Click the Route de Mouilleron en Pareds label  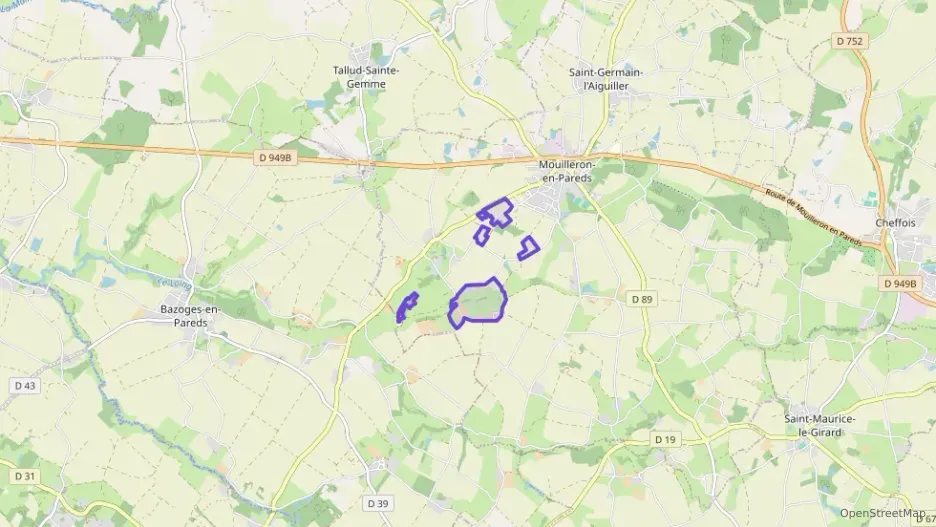coord(814,218)
